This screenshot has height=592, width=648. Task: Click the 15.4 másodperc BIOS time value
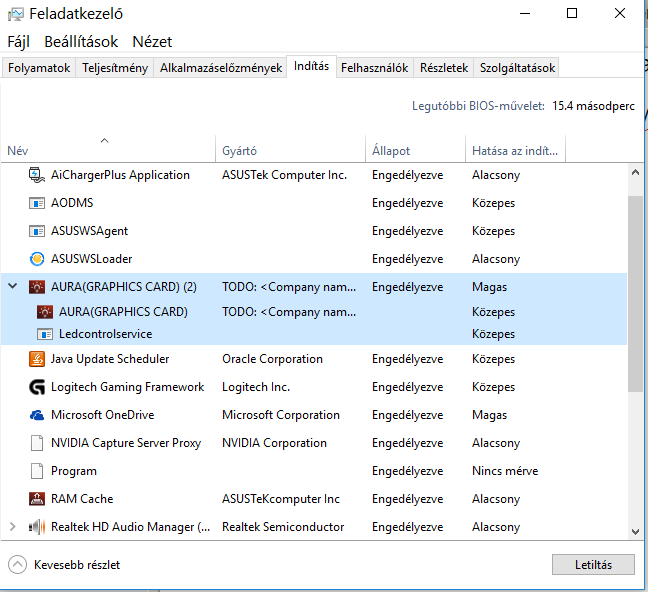pos(593,106)
